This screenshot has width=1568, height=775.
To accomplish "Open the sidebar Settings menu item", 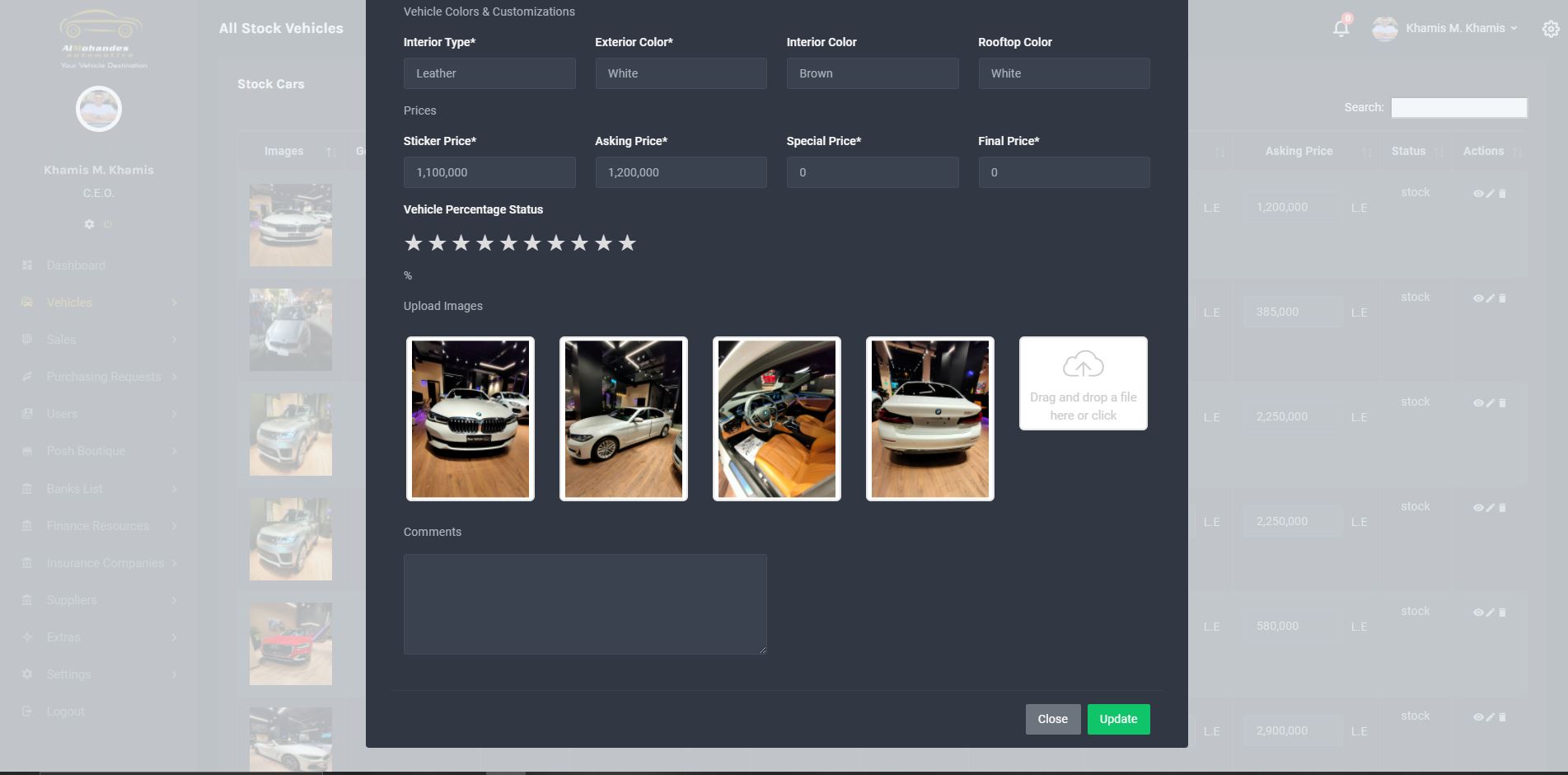I will point(69,674).
